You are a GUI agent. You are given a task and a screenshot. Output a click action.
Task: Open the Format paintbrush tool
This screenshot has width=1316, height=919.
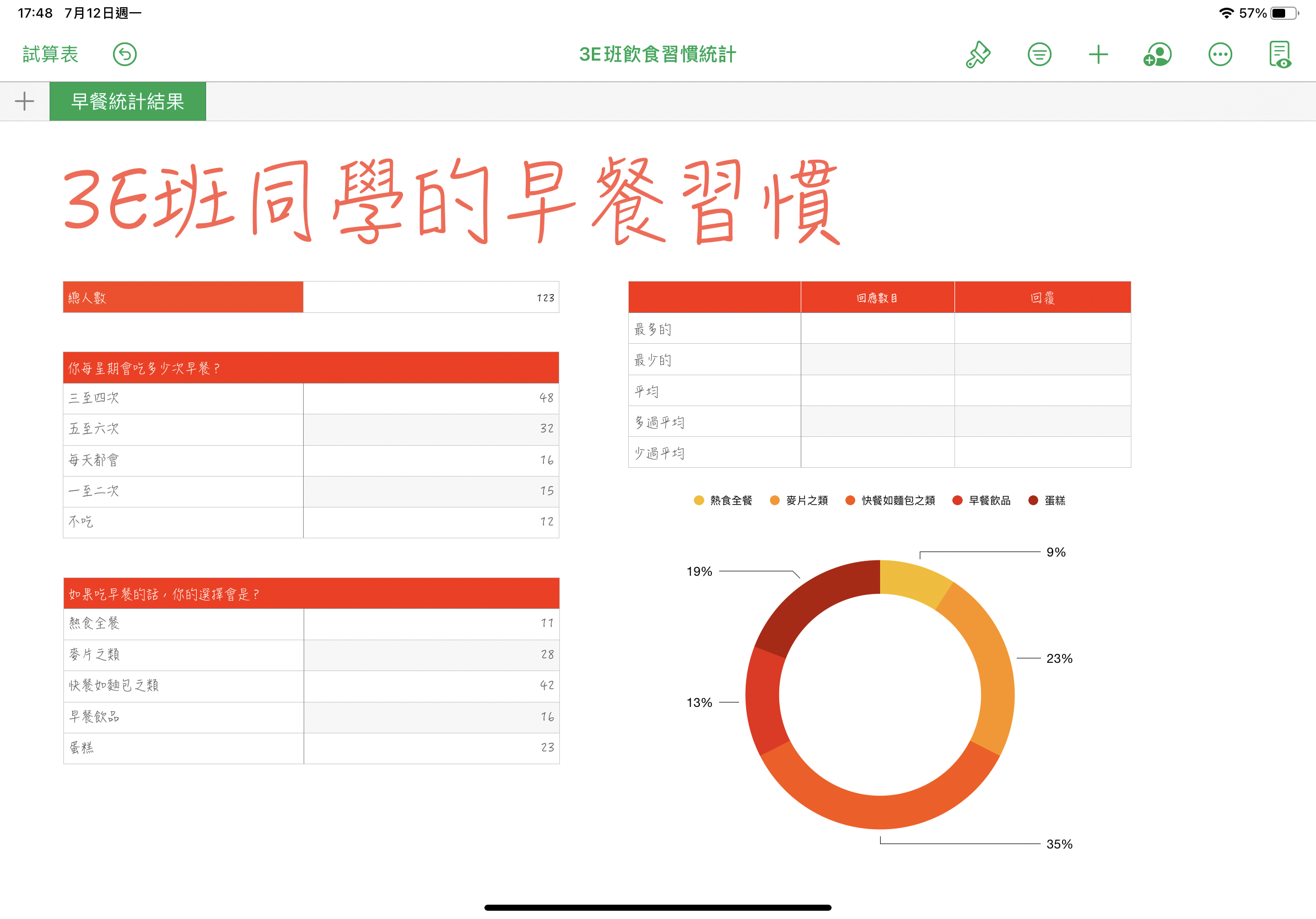(x=978, y=55)
